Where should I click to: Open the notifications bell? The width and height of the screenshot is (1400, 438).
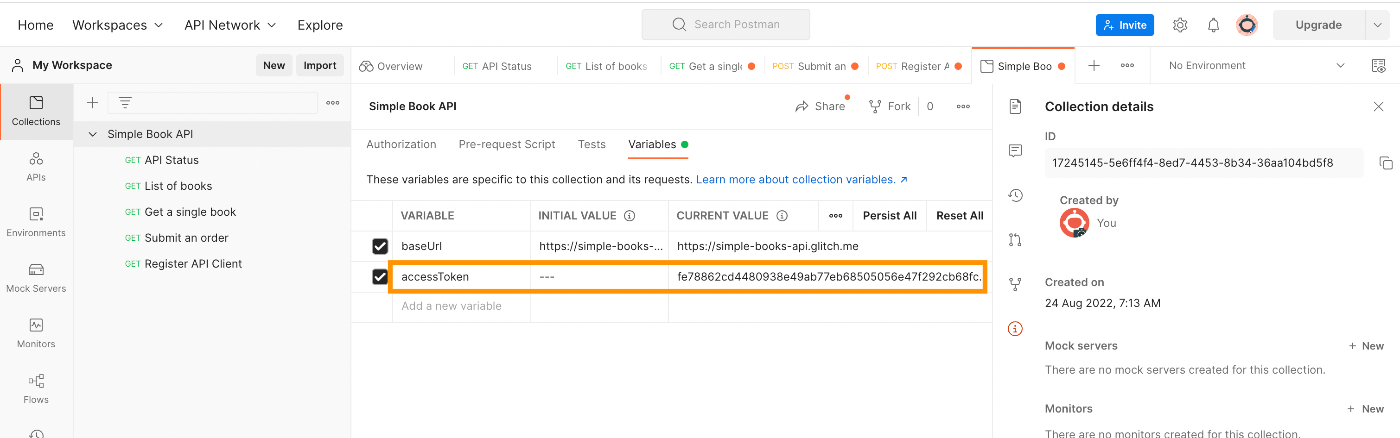[1213, 25]
